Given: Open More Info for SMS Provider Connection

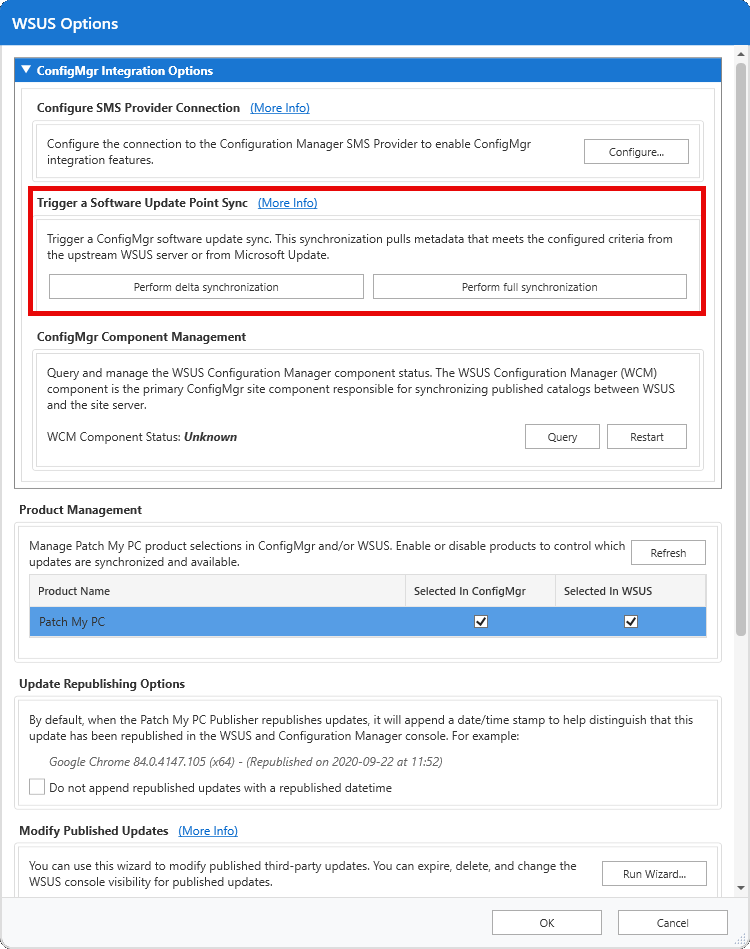Looking at the screenshot, I should [x=279, y=108].
